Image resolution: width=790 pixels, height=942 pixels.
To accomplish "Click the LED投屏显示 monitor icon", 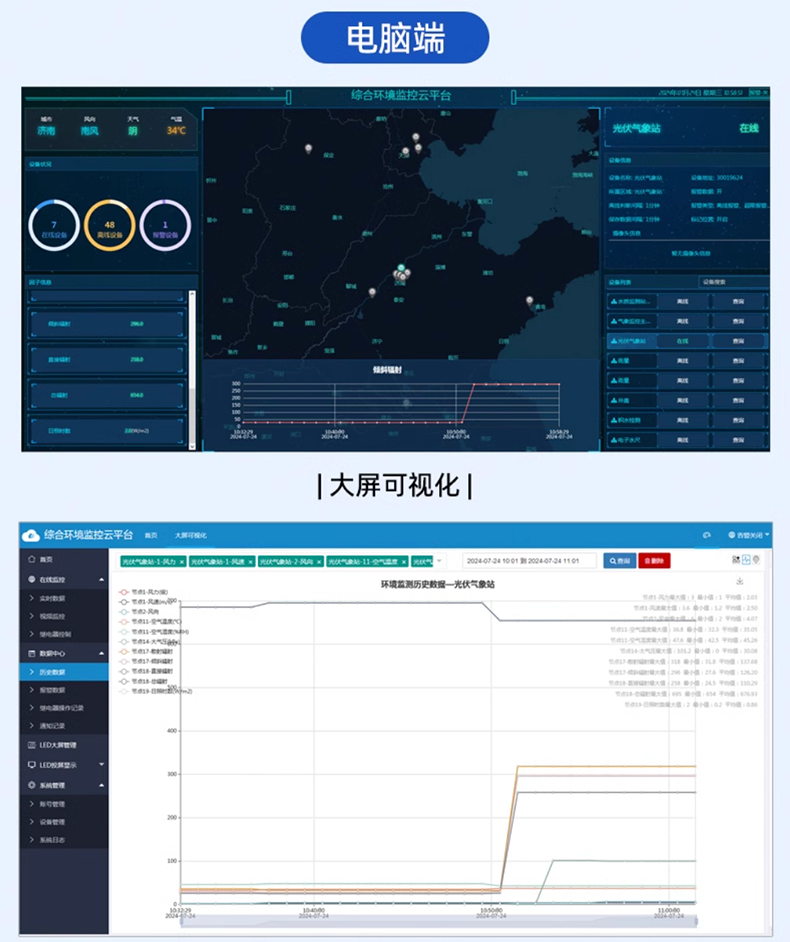I will 31,765.
